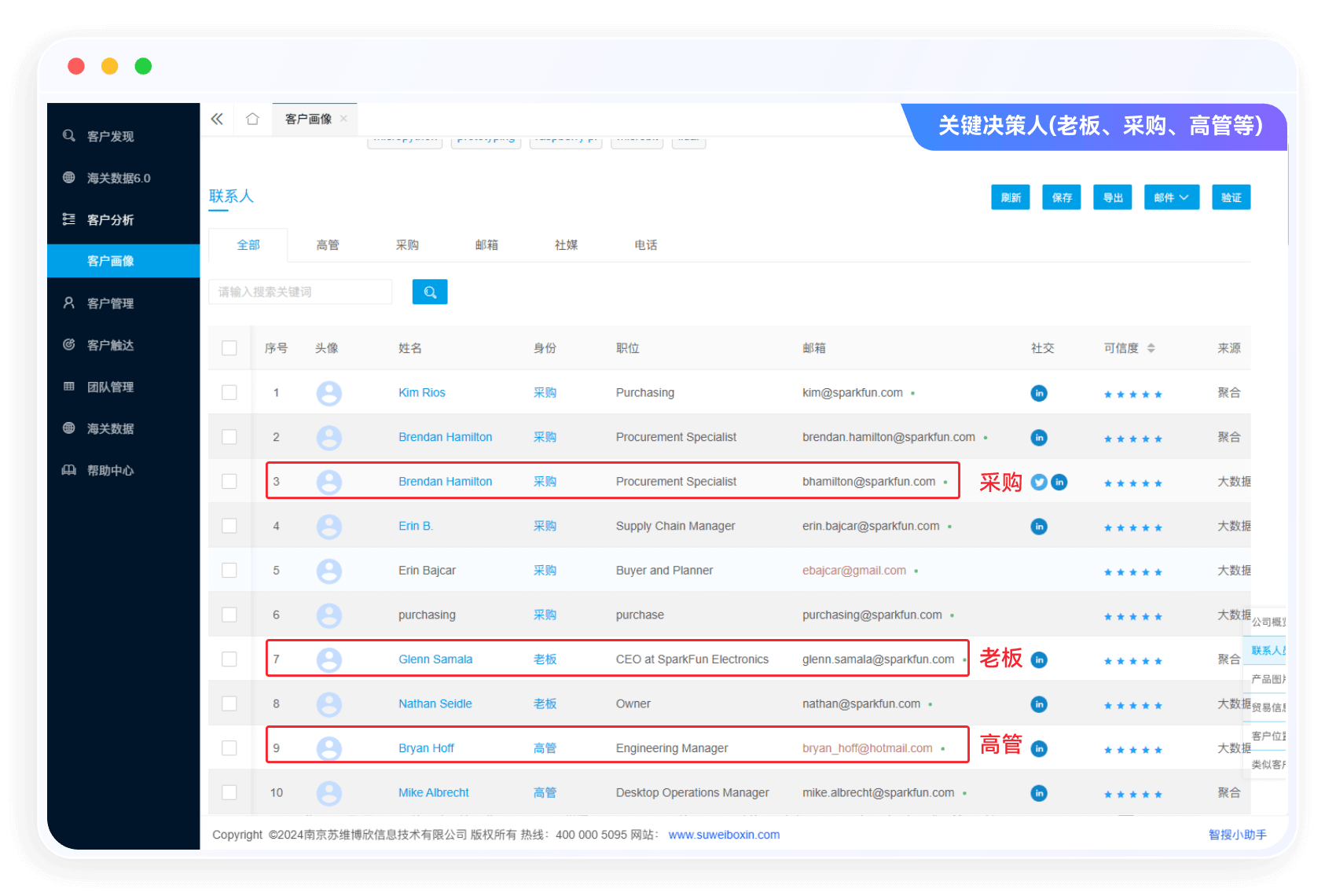
Task: Open Kim Rios's LinkedIn icon
Action: (x=1039, y=393)
